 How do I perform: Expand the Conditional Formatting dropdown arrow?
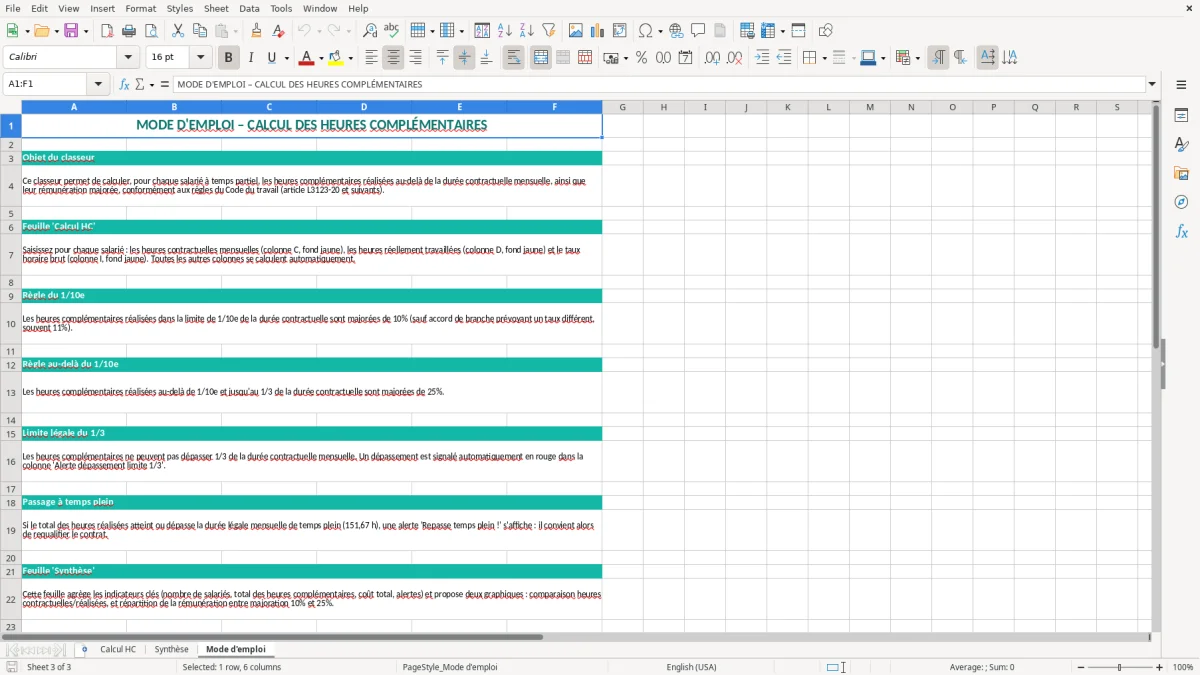click(x=917, y=58)
